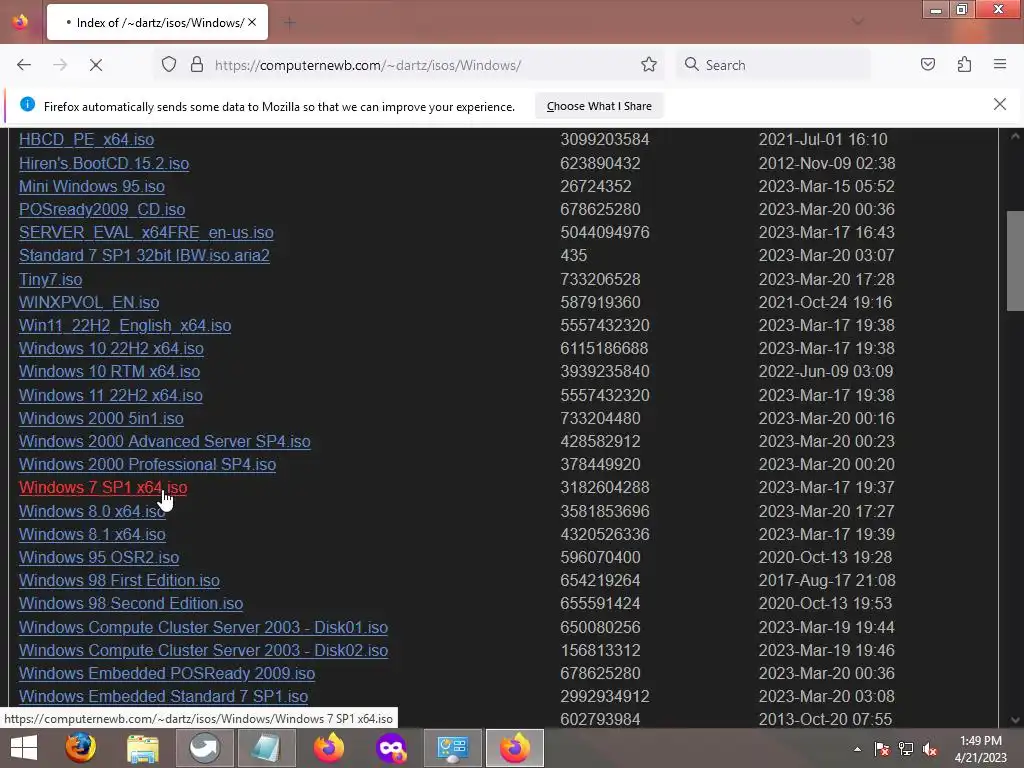Open the Mini Windows 95.iso link
The width and height of the screenshot is (1024, 768).
pos(91,186)
